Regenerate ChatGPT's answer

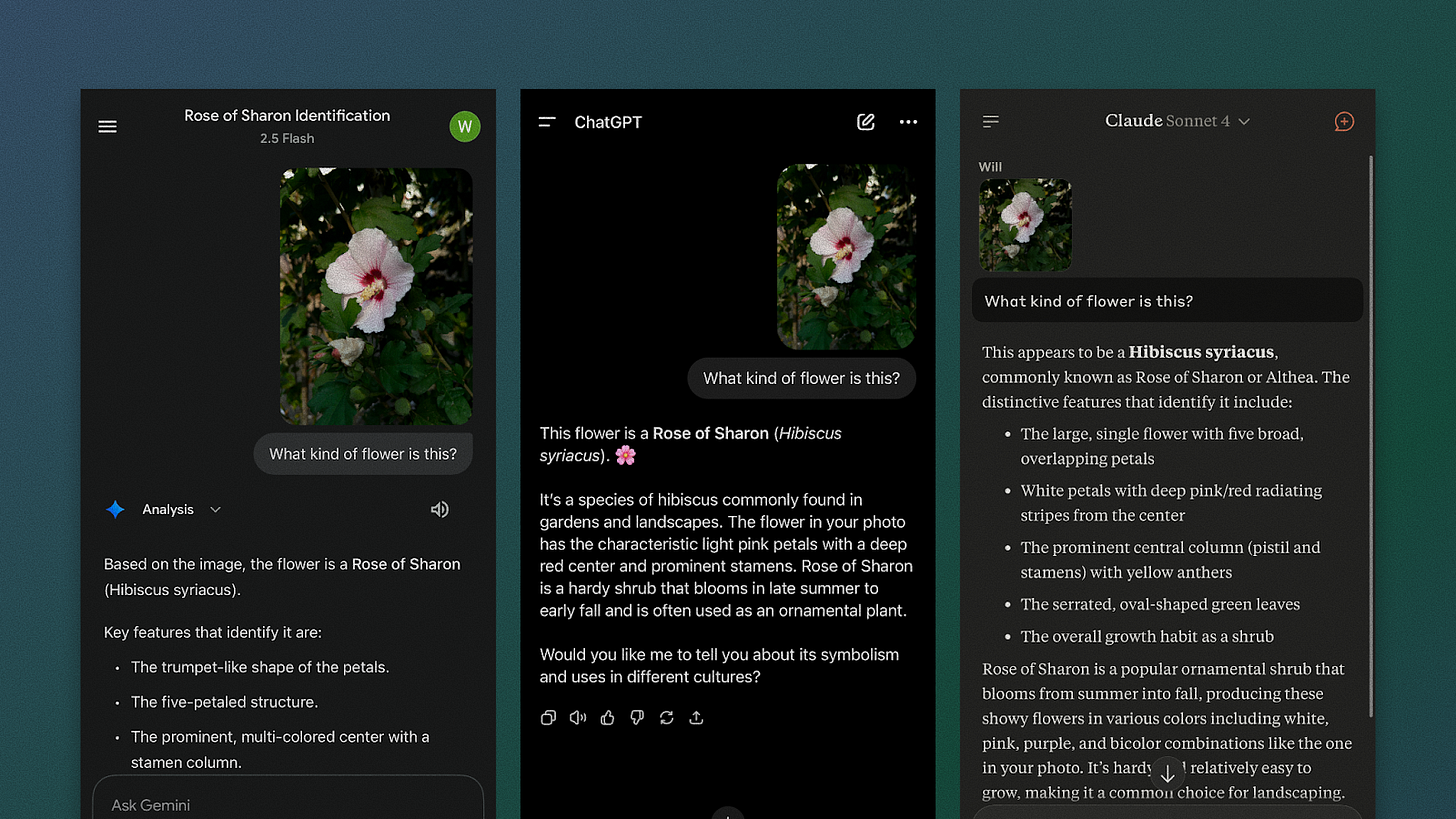click(x=667, y=717)
